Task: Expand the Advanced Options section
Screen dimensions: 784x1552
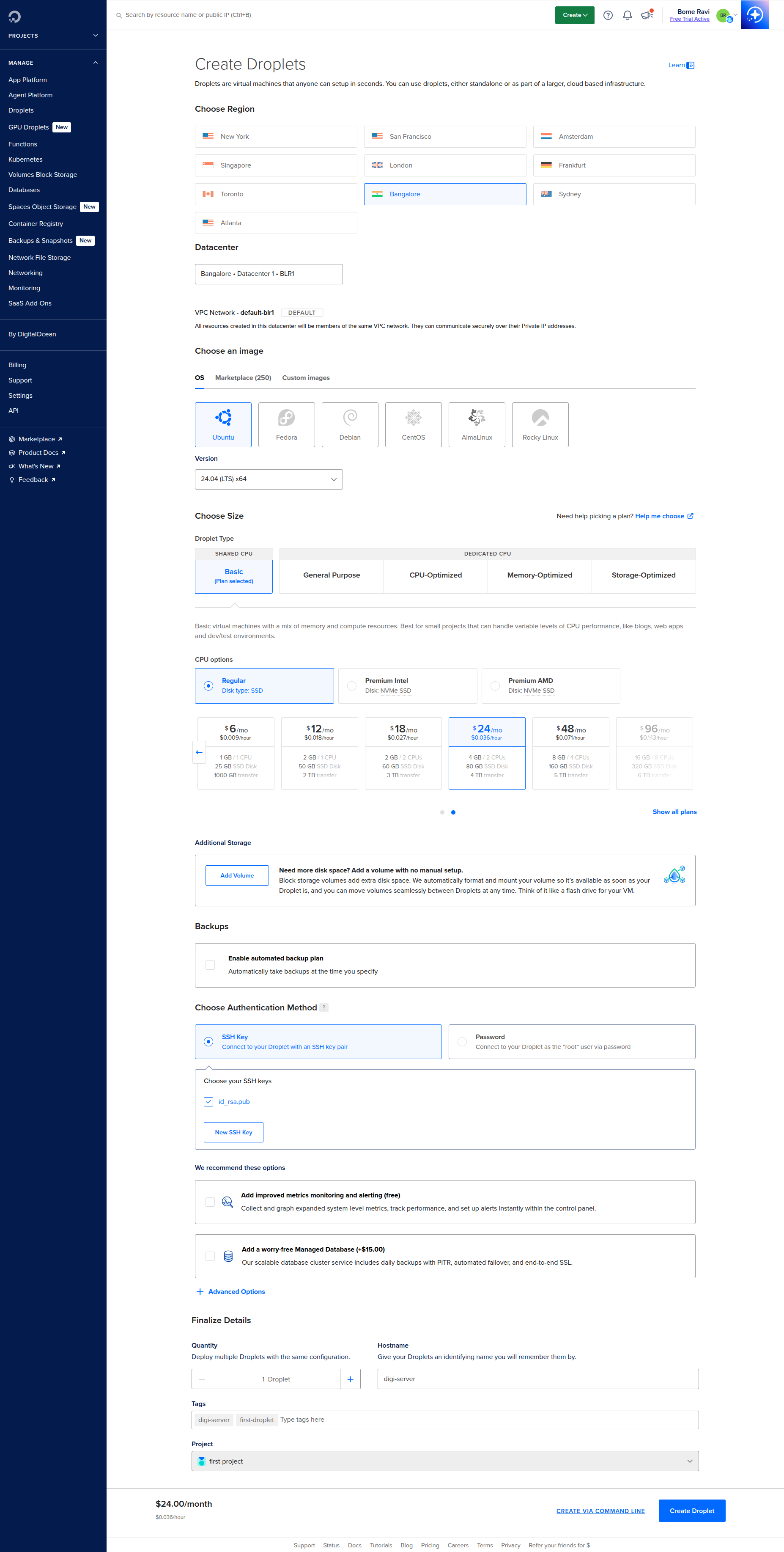Action: point(230,1291)
